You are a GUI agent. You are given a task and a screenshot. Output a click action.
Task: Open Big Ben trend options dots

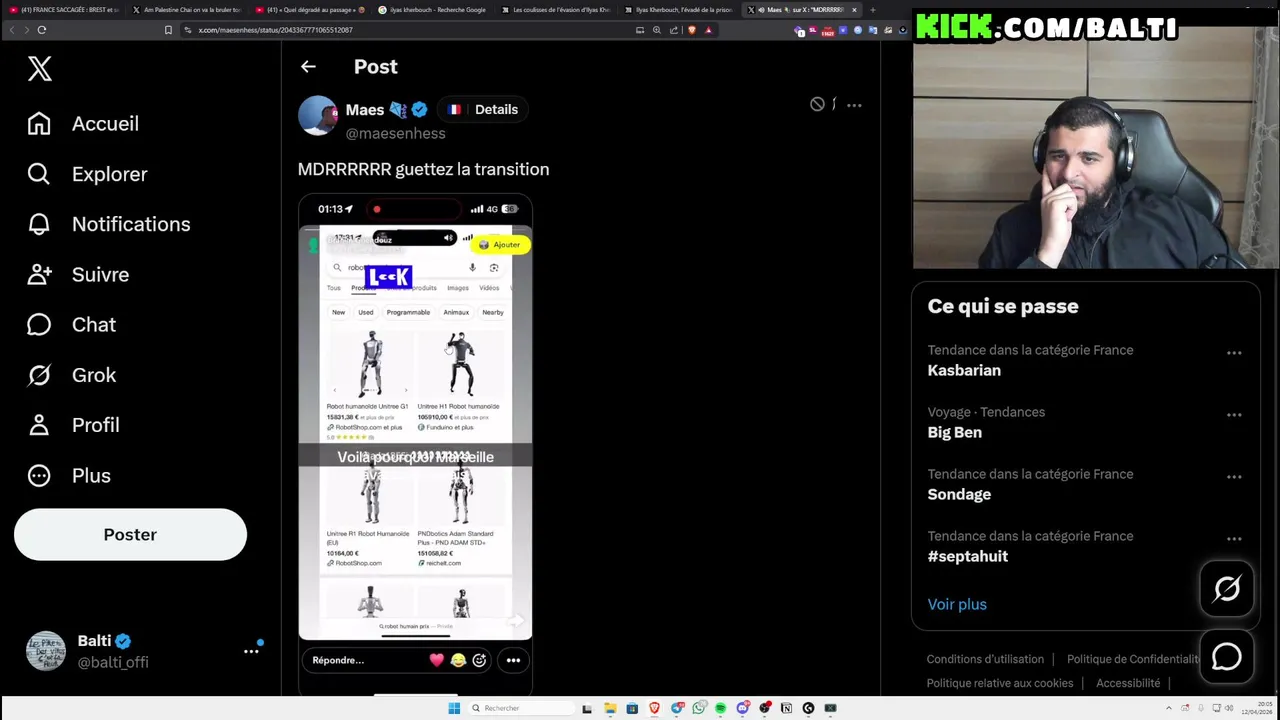tap(1234, 415)
